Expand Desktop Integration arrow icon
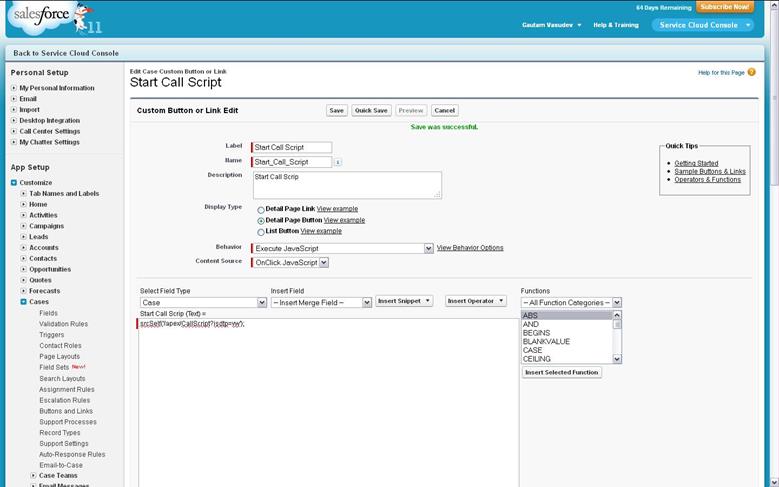 [x=14, y=120]
